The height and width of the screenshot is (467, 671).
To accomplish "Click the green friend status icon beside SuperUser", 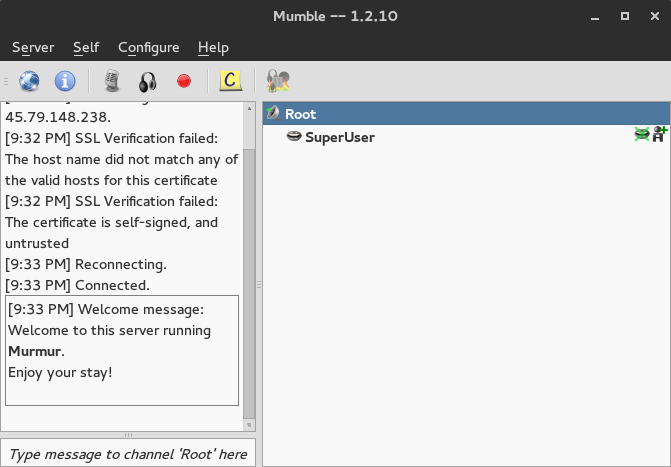I will click(641, 135).
